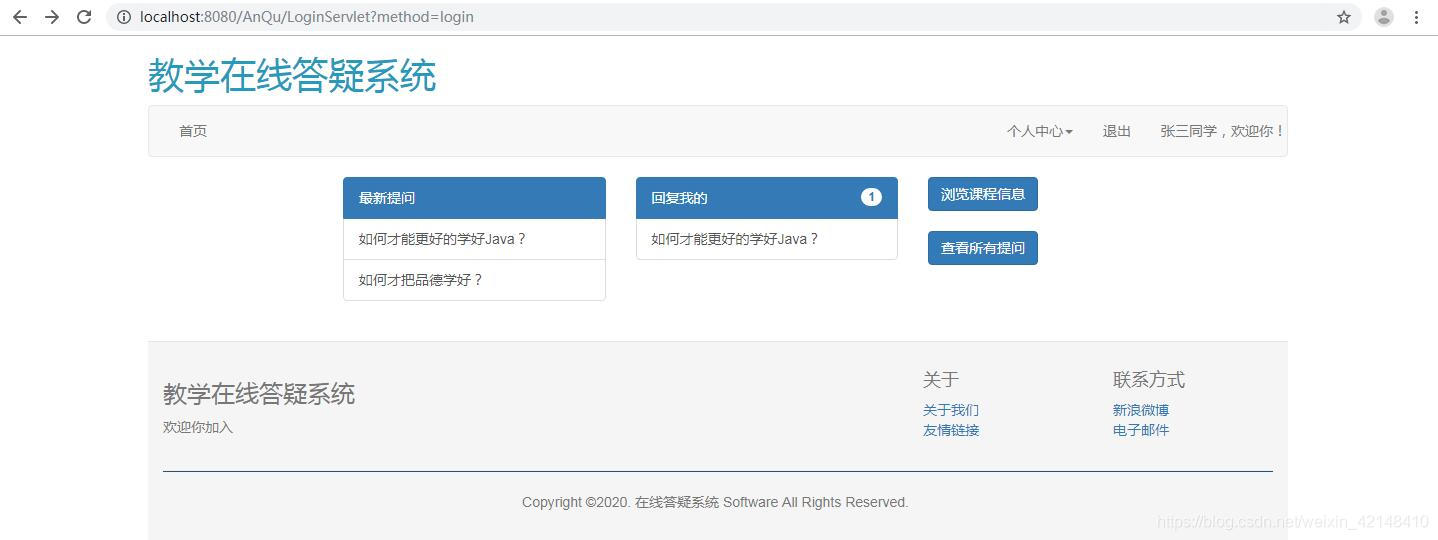Click the footer heading 联系方式

tap(1149, 379)
